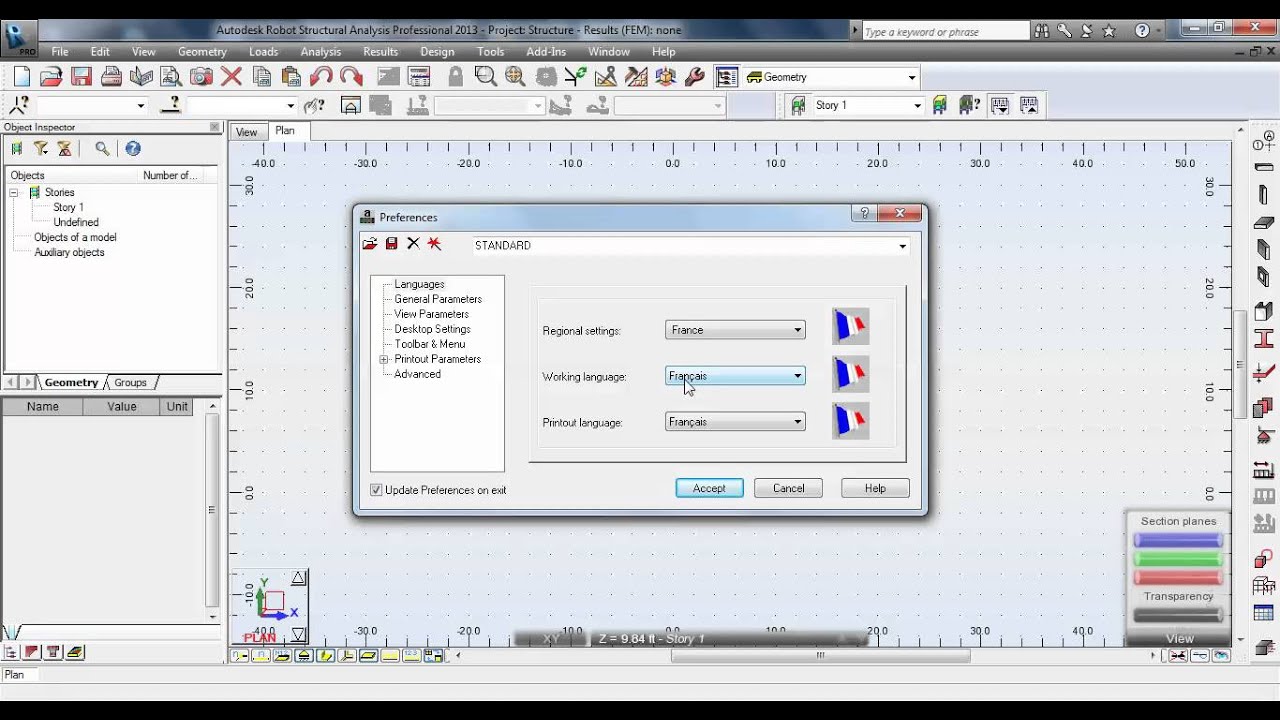Open the Printout language dropdown
This screenshot has height=720, width=1280.
735,422
